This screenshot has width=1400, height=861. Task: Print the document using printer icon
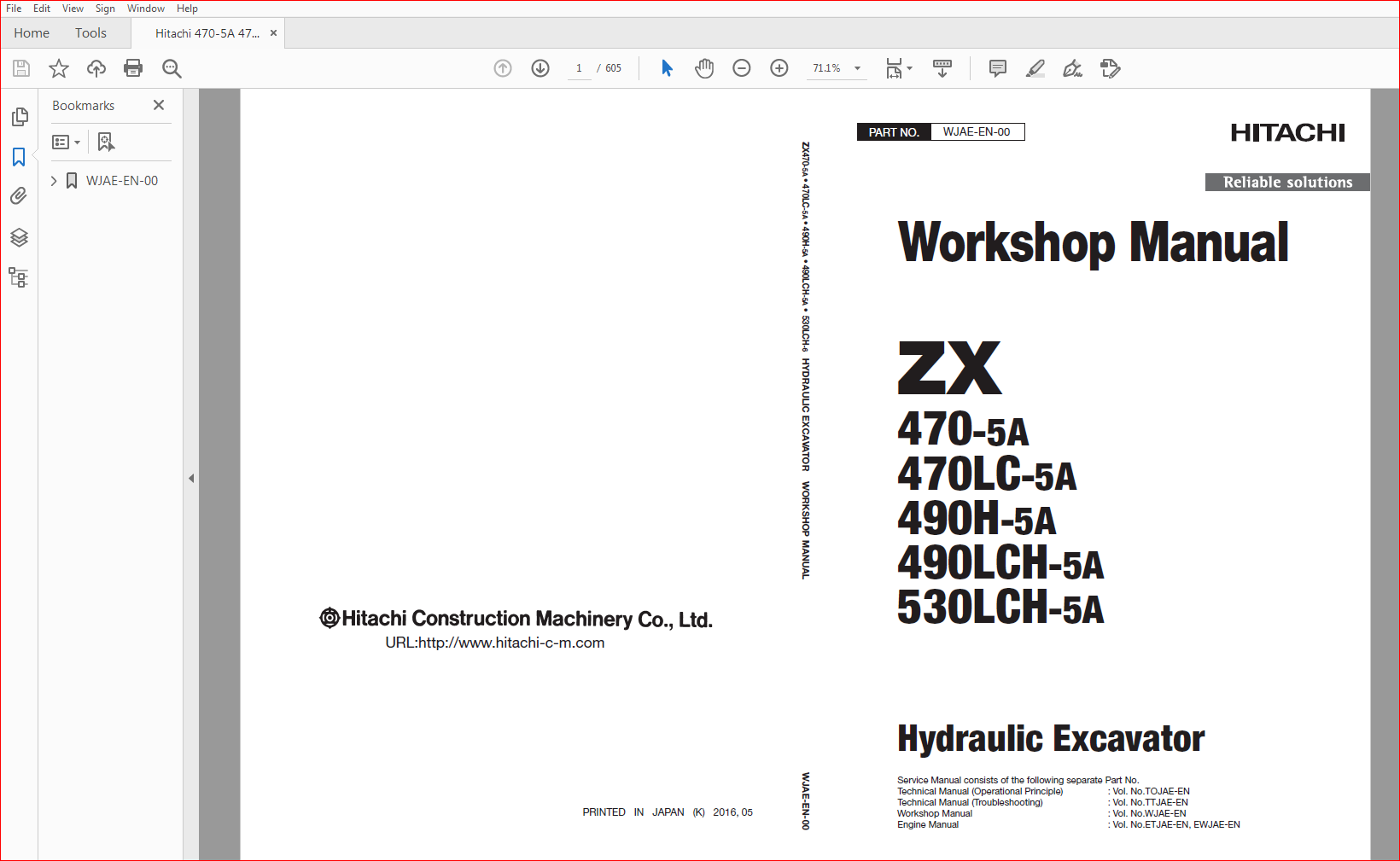[133, 68]
